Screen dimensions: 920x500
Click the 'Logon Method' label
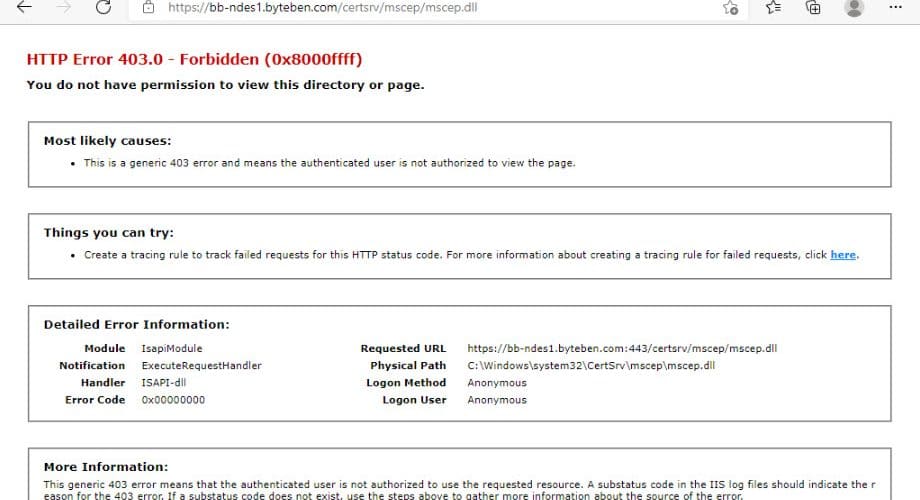(x=406, y=383)
